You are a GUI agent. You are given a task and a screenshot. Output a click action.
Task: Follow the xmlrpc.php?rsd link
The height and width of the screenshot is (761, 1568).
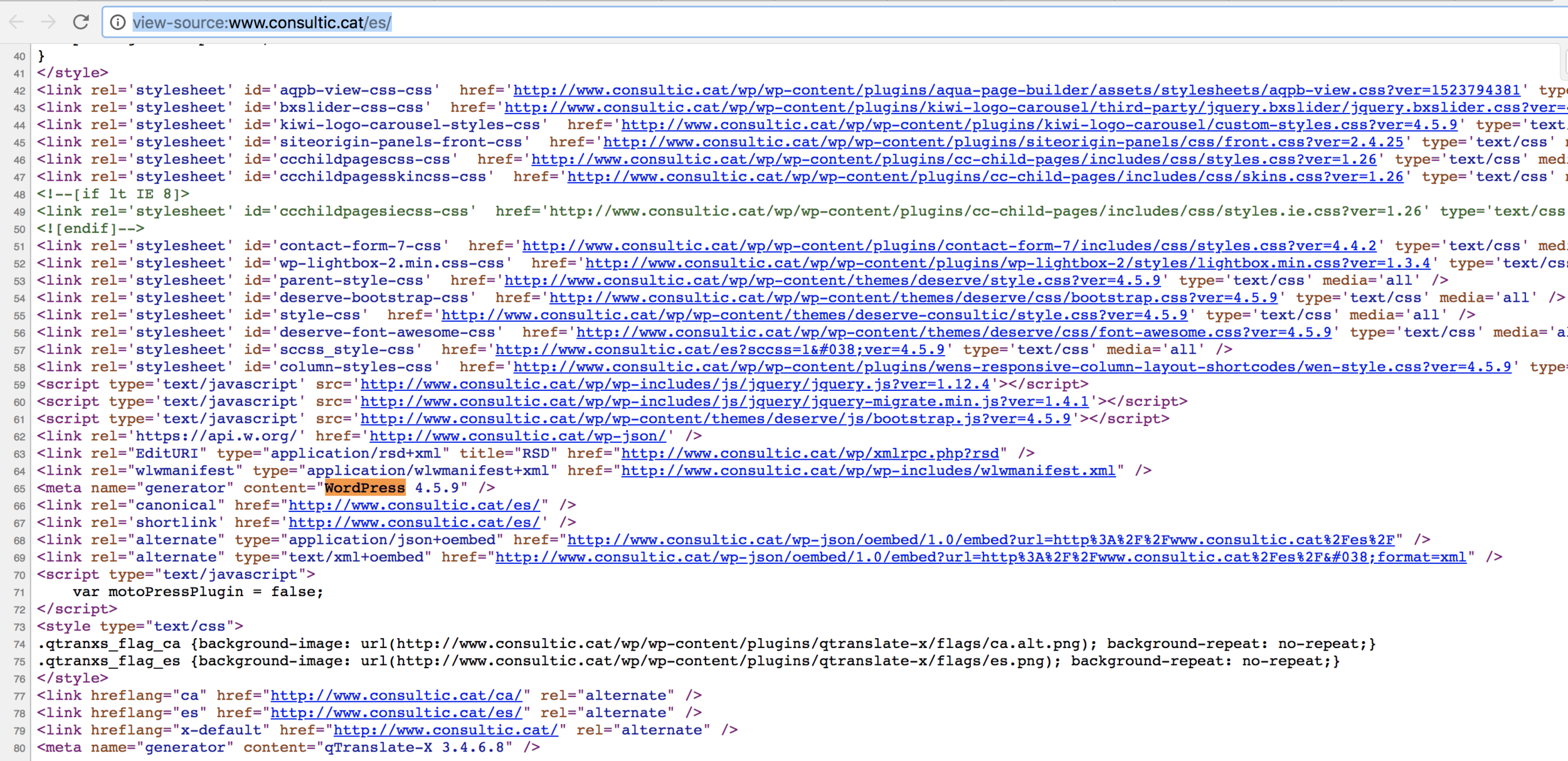pyautogui.click(x=810, y=454)
